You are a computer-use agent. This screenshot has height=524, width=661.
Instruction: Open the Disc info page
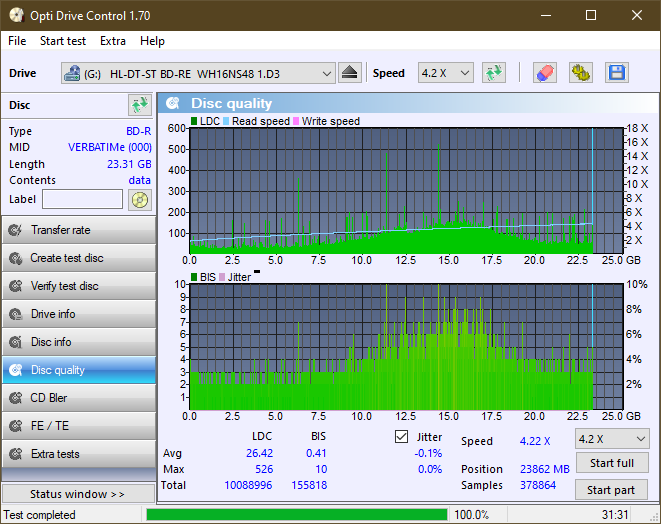(x=79, y=342)
